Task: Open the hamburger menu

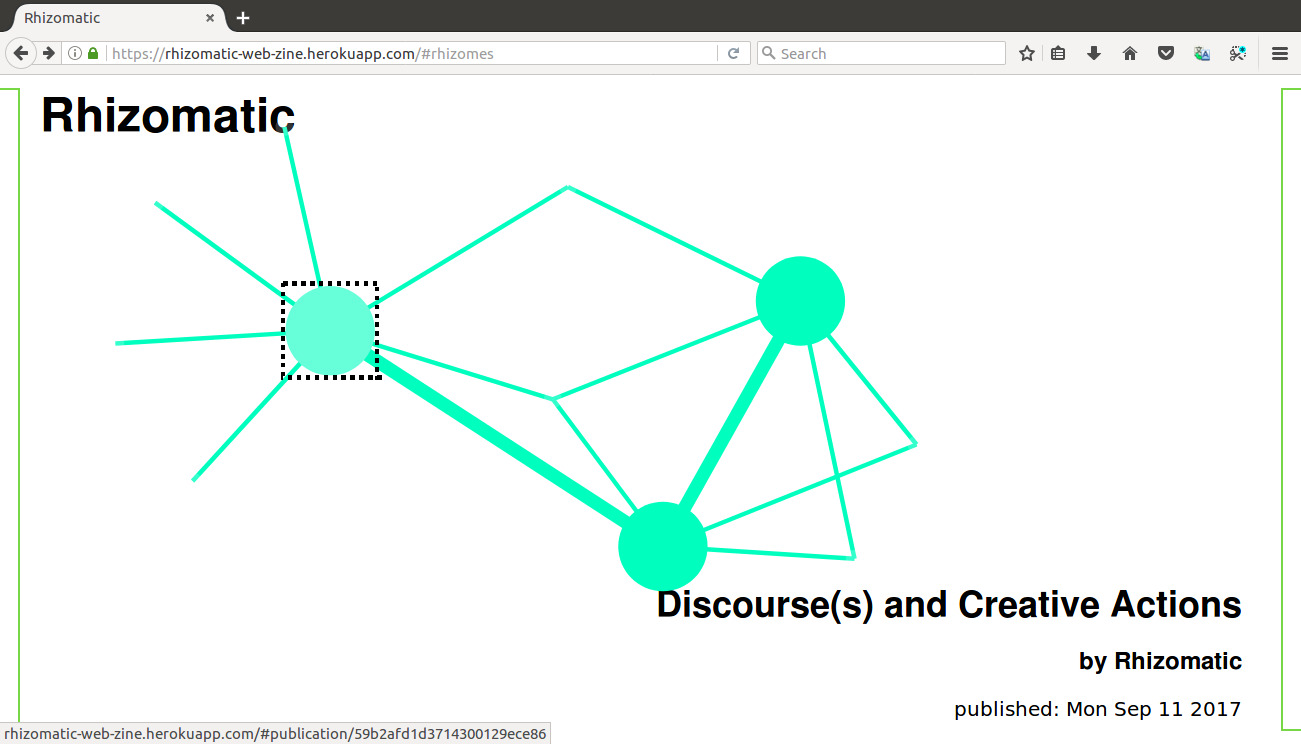Action: click(x=1280, y=54)
